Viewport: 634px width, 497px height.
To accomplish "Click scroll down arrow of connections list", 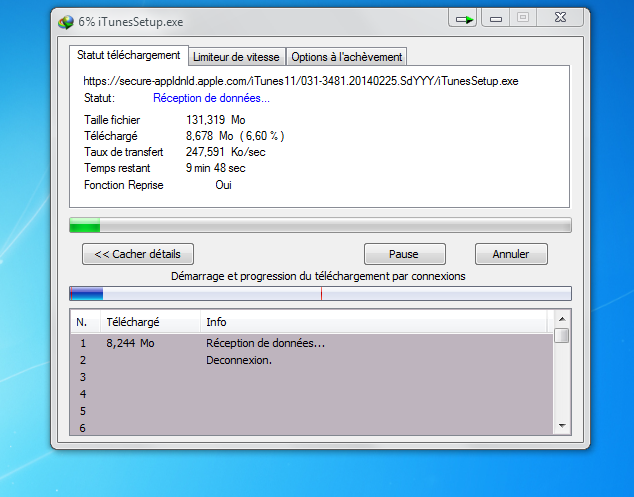I will coord(562,425).
